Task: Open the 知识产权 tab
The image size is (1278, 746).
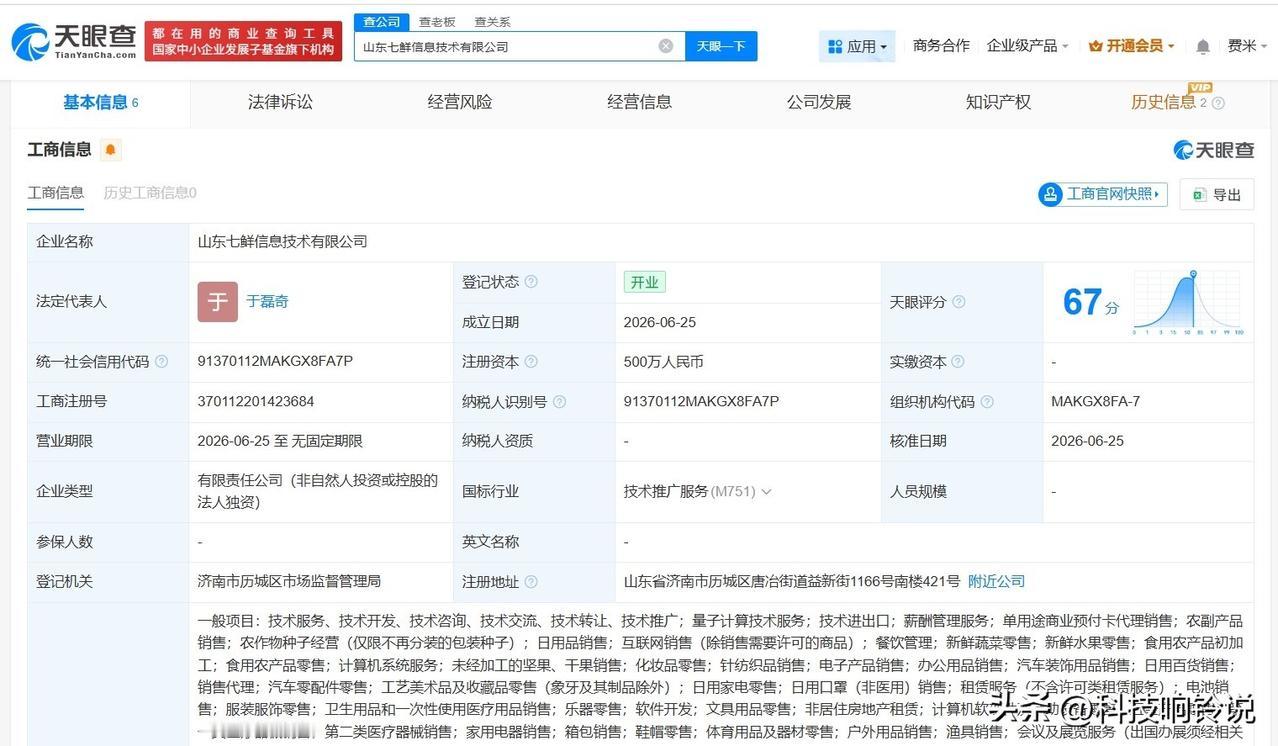Action: [998, 102]
